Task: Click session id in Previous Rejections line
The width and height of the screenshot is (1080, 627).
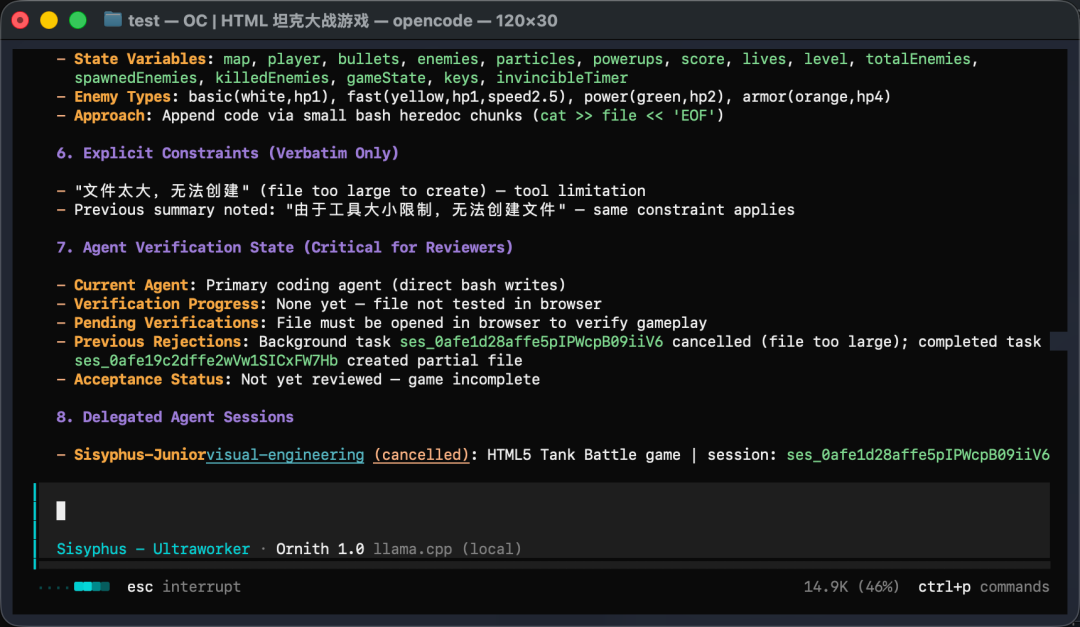Action: 531,341
